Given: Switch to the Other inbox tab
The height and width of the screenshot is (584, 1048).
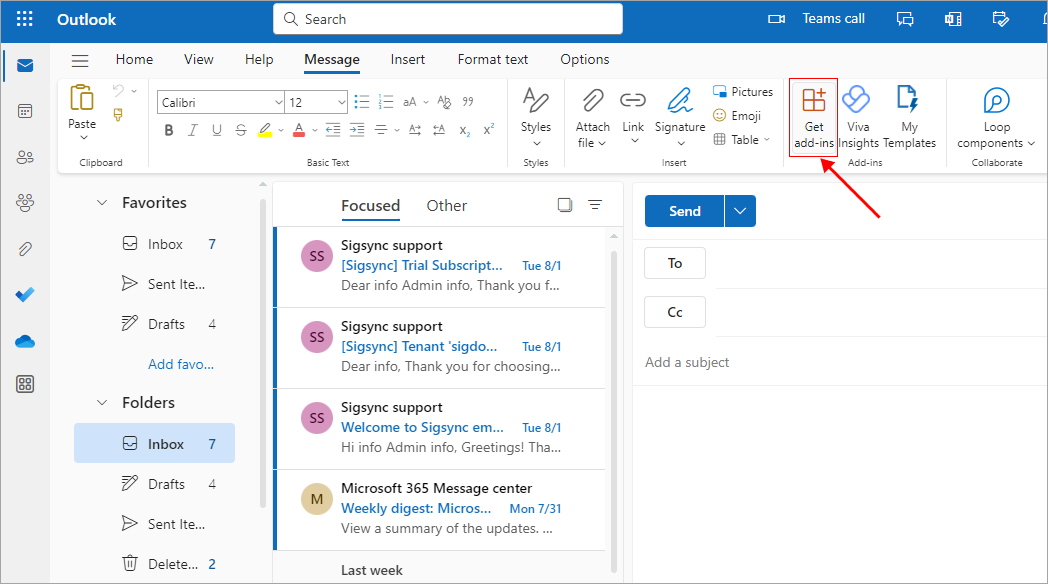Looking at the screenshot, I should point(446,206).
